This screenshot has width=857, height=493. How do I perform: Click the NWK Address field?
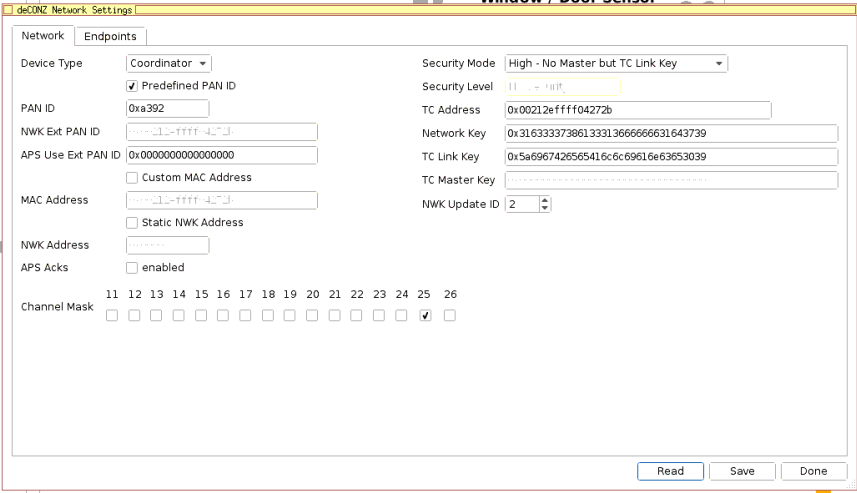point(167,245)
